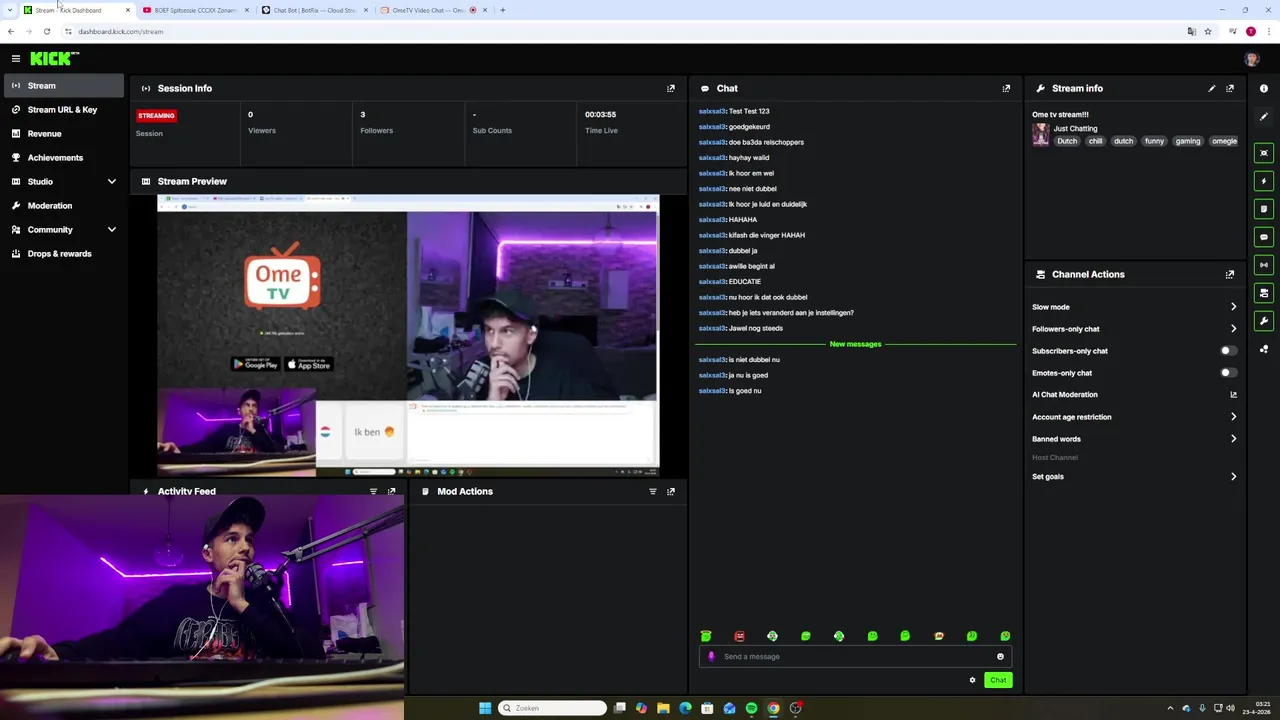Screen dimensions: 1280x720
Task: Toggle Channel Actions widget icon in right sidebar
Action: pos(1264,293)
